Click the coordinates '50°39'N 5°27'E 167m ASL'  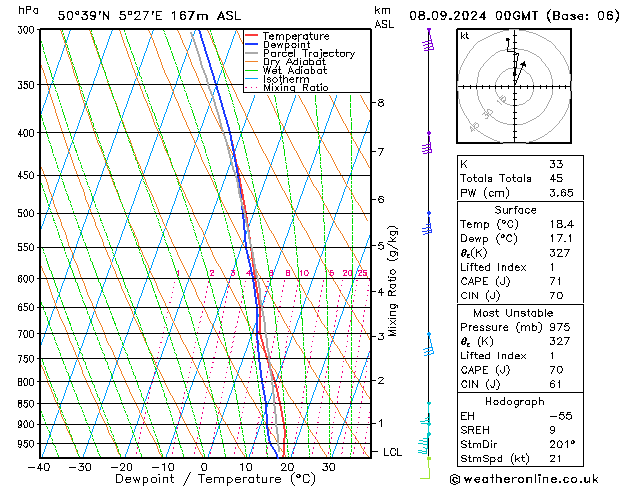point(149,16)
